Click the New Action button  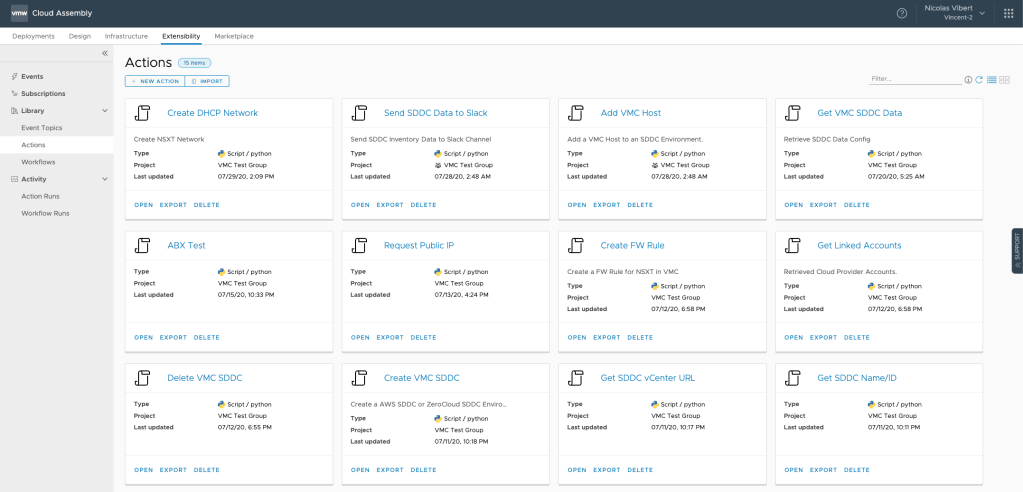(x=155, y=81)
